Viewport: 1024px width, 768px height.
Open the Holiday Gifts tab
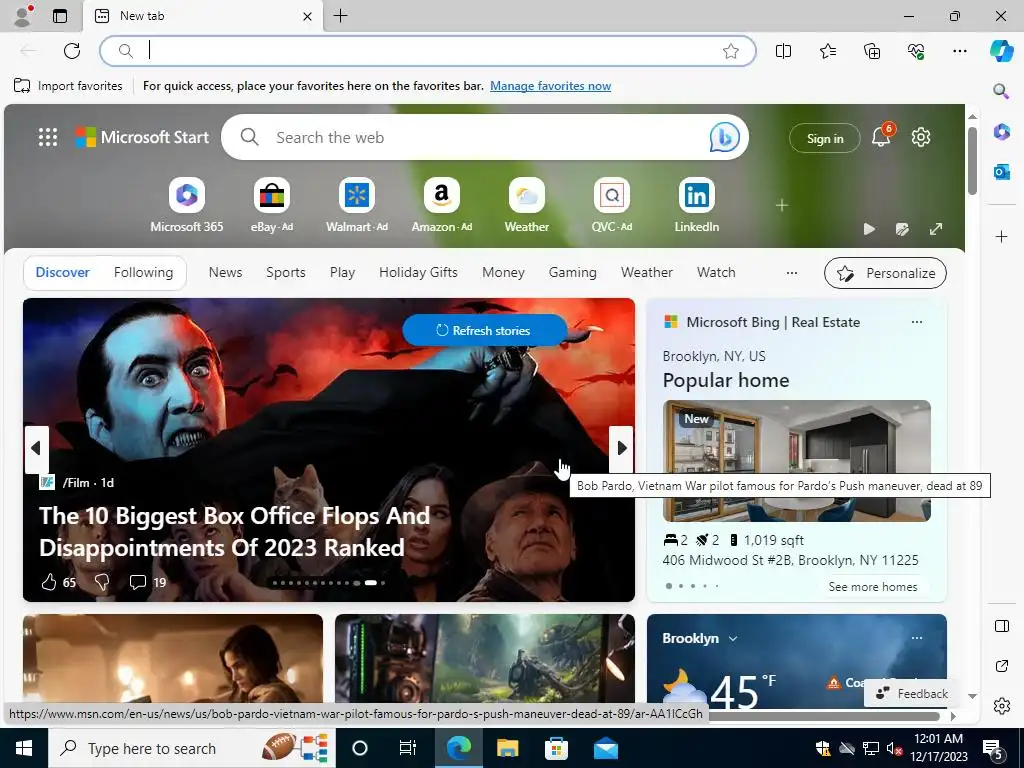[418, 272]
